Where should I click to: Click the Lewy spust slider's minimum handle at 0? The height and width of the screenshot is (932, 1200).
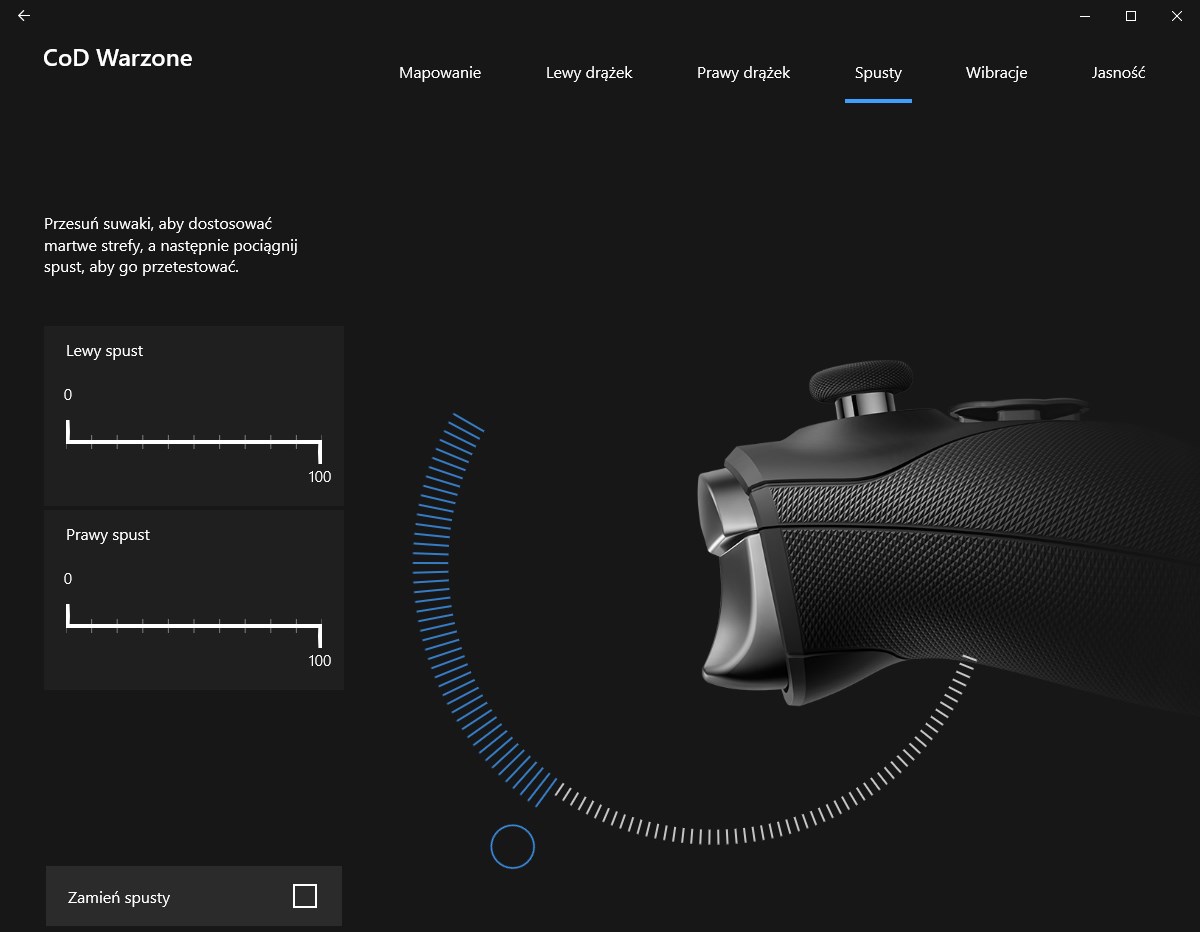68,433
